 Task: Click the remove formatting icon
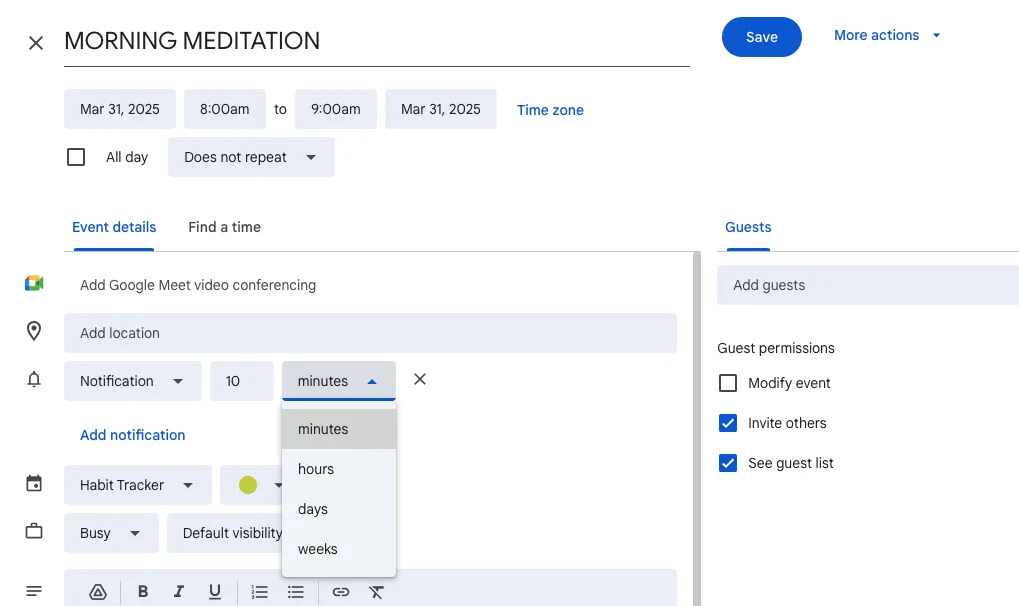pyautogui.click(x=376, y=592)
